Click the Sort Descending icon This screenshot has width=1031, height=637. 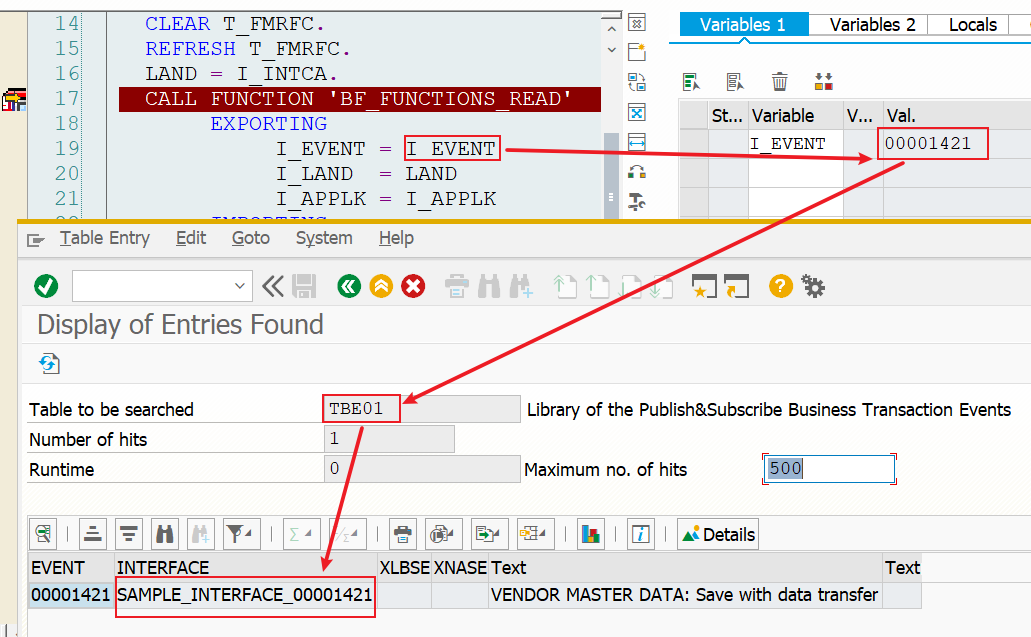(x=129, y=534)
